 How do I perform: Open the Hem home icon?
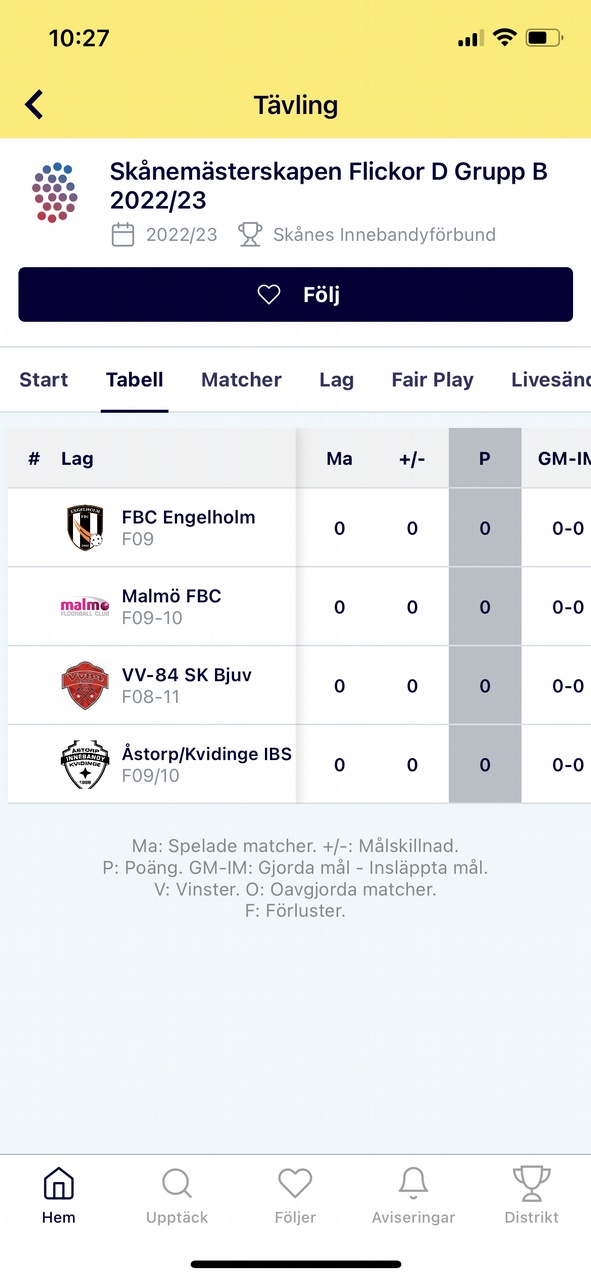click(x=59, y=1184)
